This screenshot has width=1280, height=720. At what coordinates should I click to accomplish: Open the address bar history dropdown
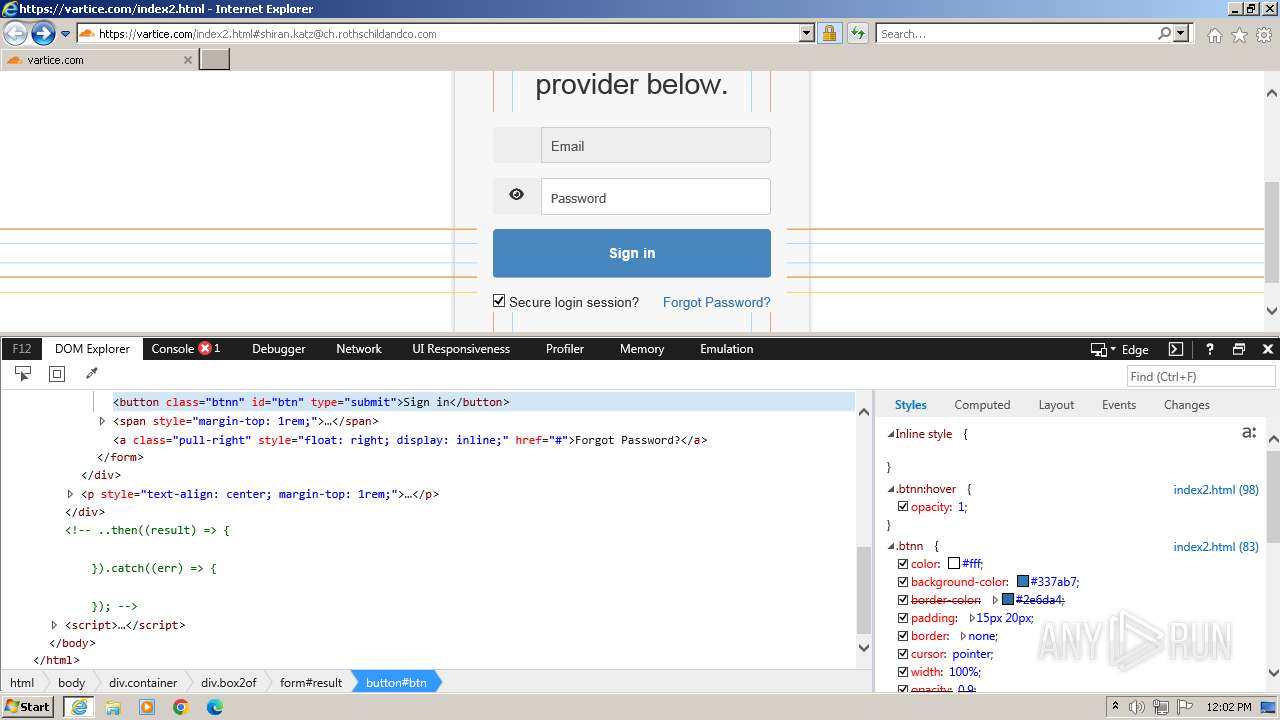807,33
